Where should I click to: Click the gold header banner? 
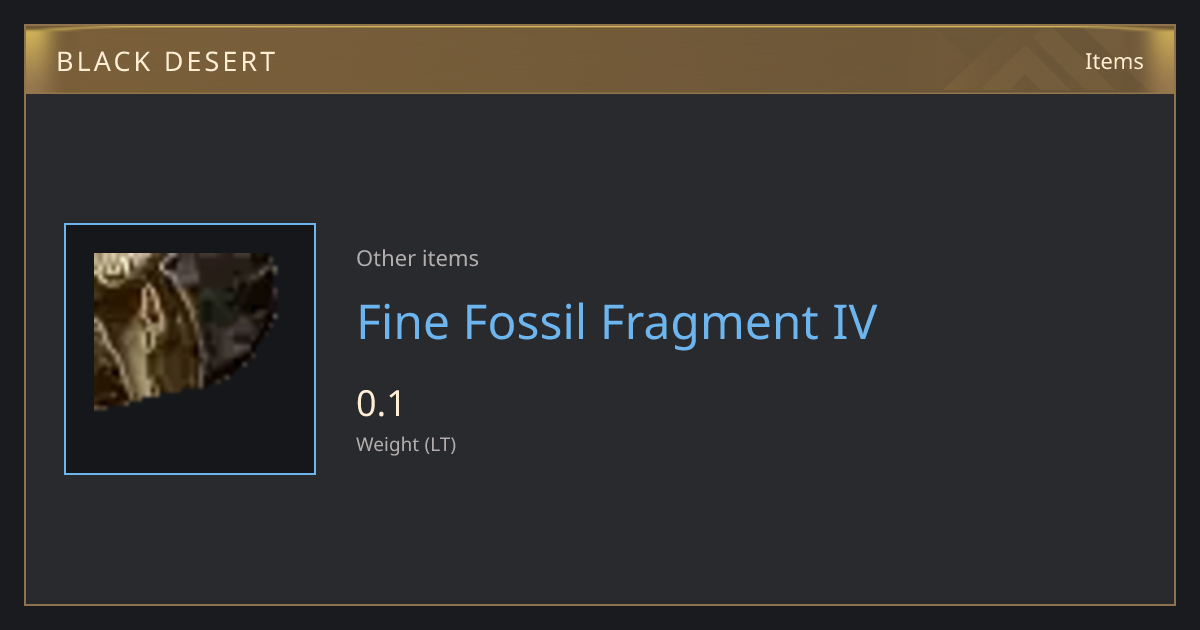[600, 61]
